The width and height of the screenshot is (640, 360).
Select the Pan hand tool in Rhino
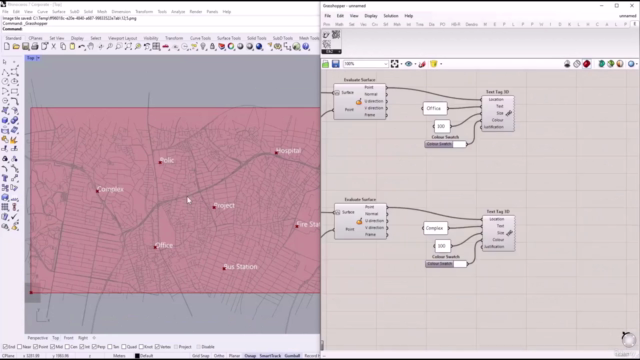click(91, 47)
